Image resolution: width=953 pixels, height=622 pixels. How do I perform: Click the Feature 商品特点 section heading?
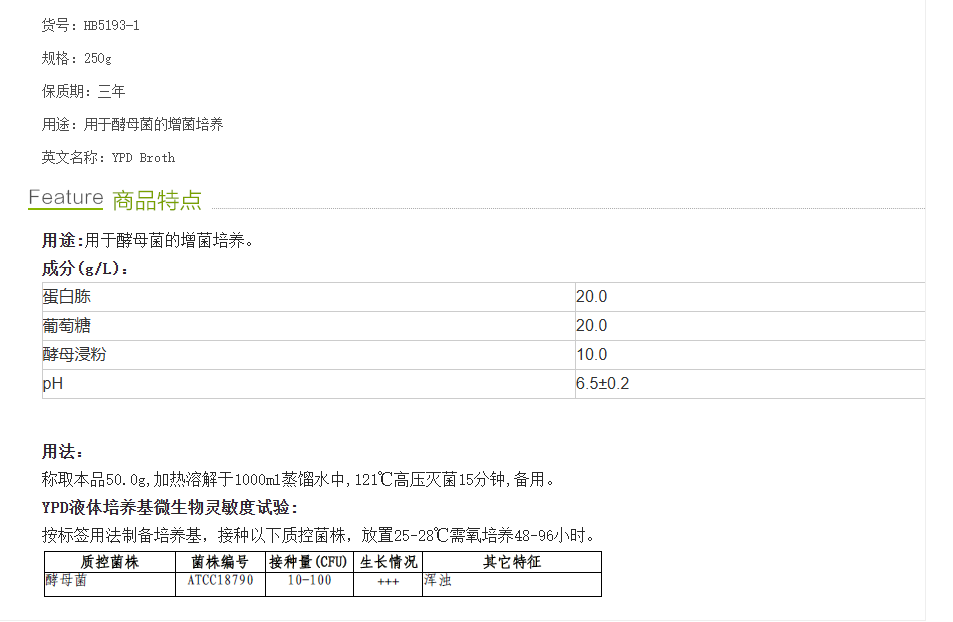115,199
